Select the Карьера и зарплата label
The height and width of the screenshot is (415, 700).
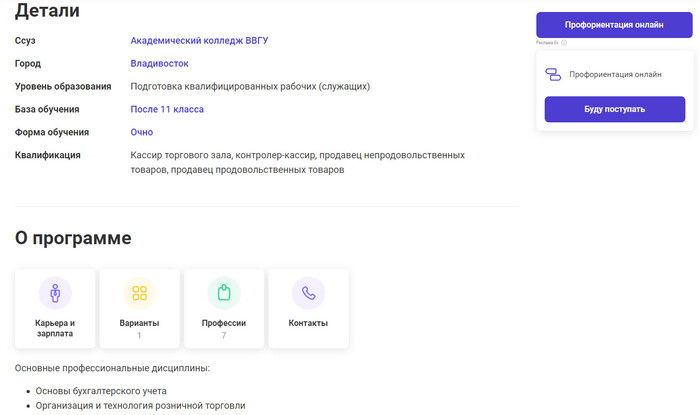click(55, 328)
